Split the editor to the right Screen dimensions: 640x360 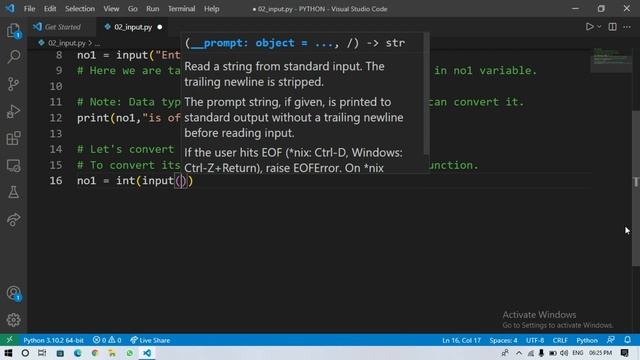click(x=612, y=27)
